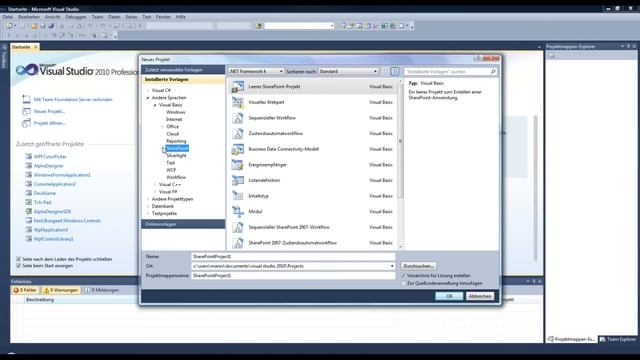
Task: Open the Datei menu
Action: 8,17
